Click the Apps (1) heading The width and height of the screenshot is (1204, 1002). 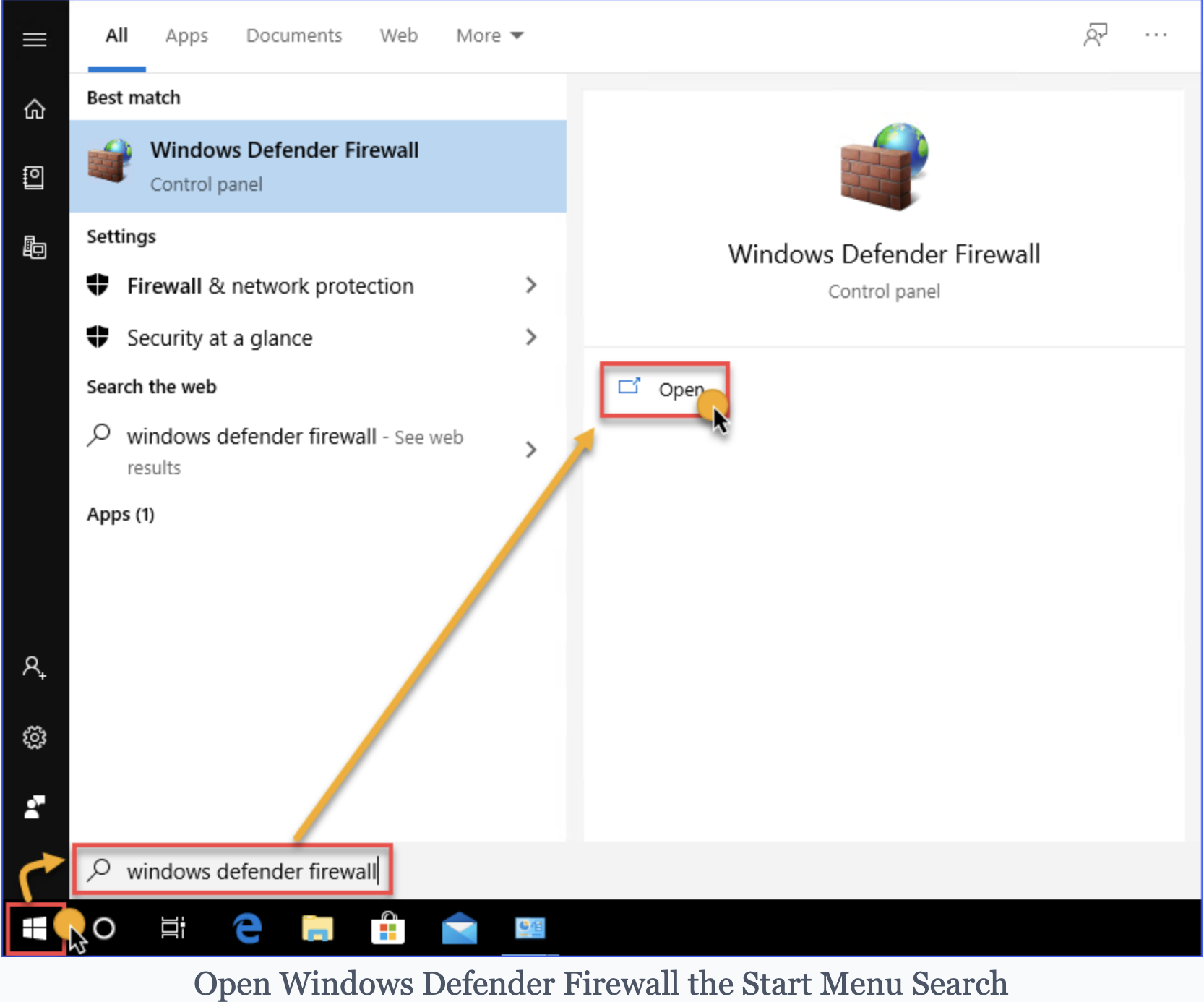121,515
